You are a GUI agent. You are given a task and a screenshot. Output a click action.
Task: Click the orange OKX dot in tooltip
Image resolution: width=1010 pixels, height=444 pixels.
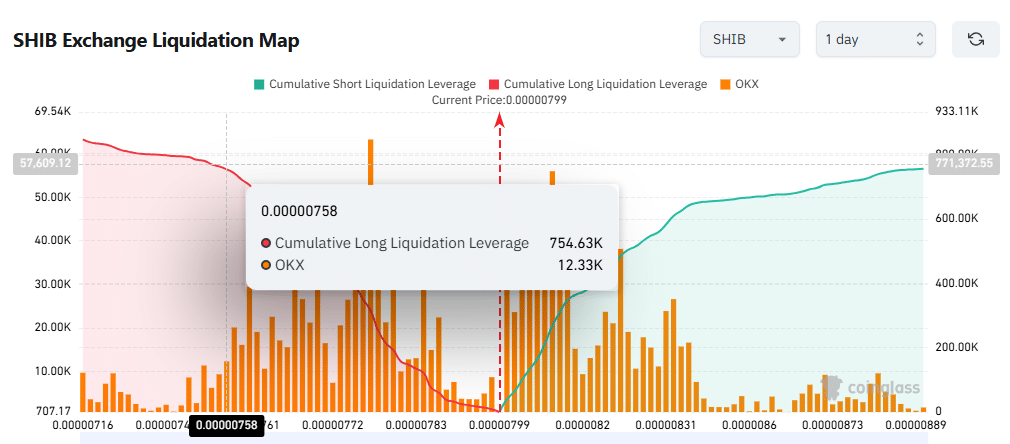point(266,265)
